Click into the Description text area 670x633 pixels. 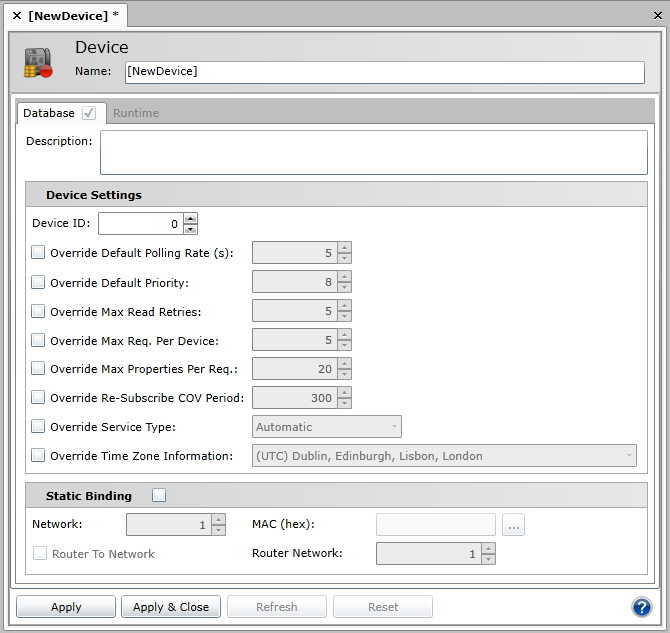point(373,153)
